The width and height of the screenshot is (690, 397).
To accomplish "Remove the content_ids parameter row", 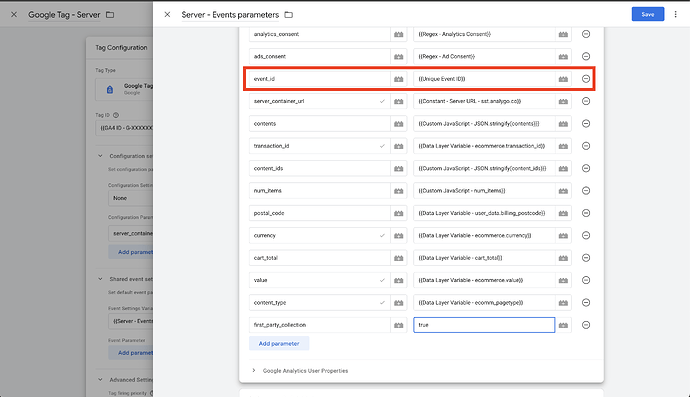I will tap(586, 169).
